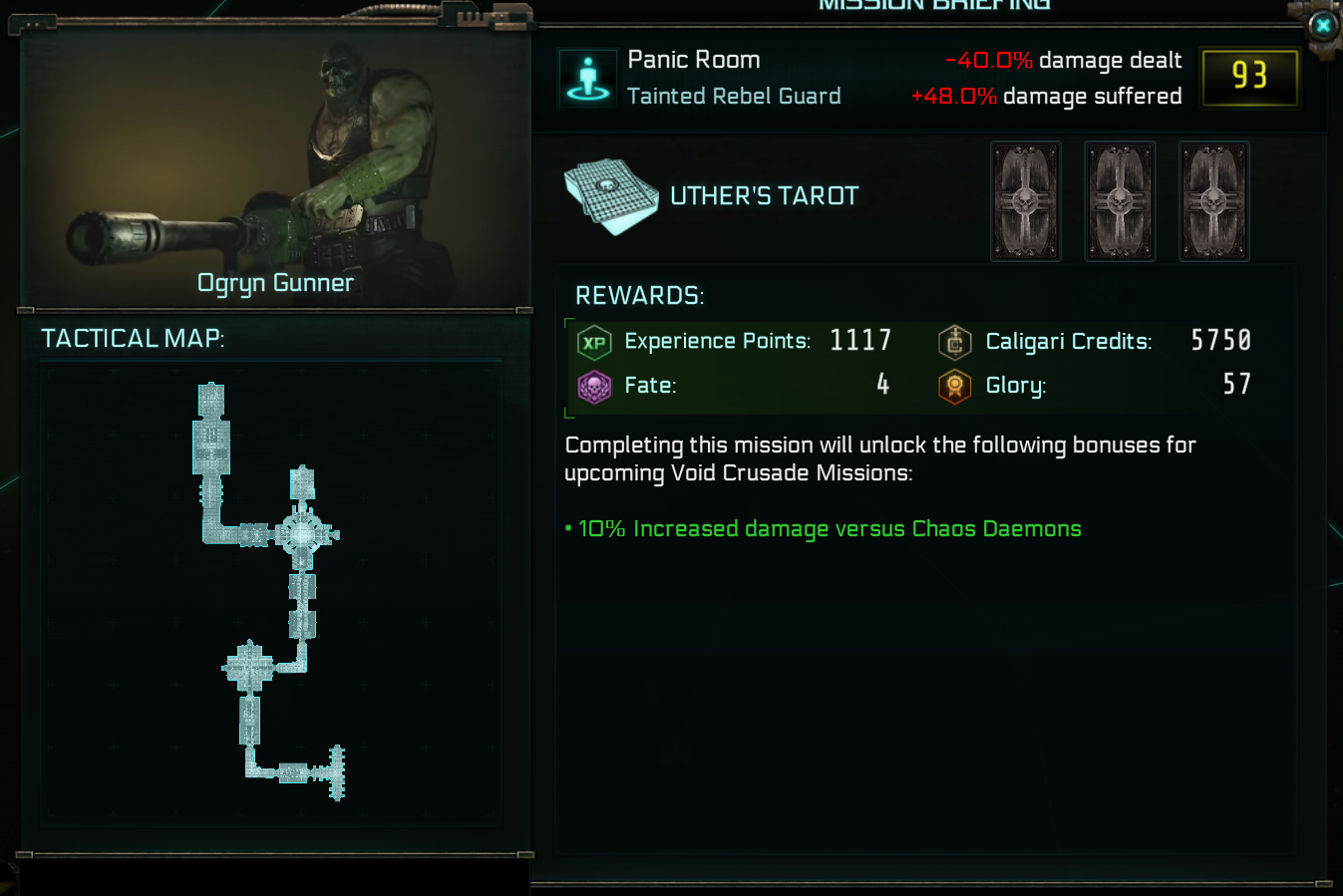
Task: Close the Mission Briefing panel
Action: click(1323, 25)
